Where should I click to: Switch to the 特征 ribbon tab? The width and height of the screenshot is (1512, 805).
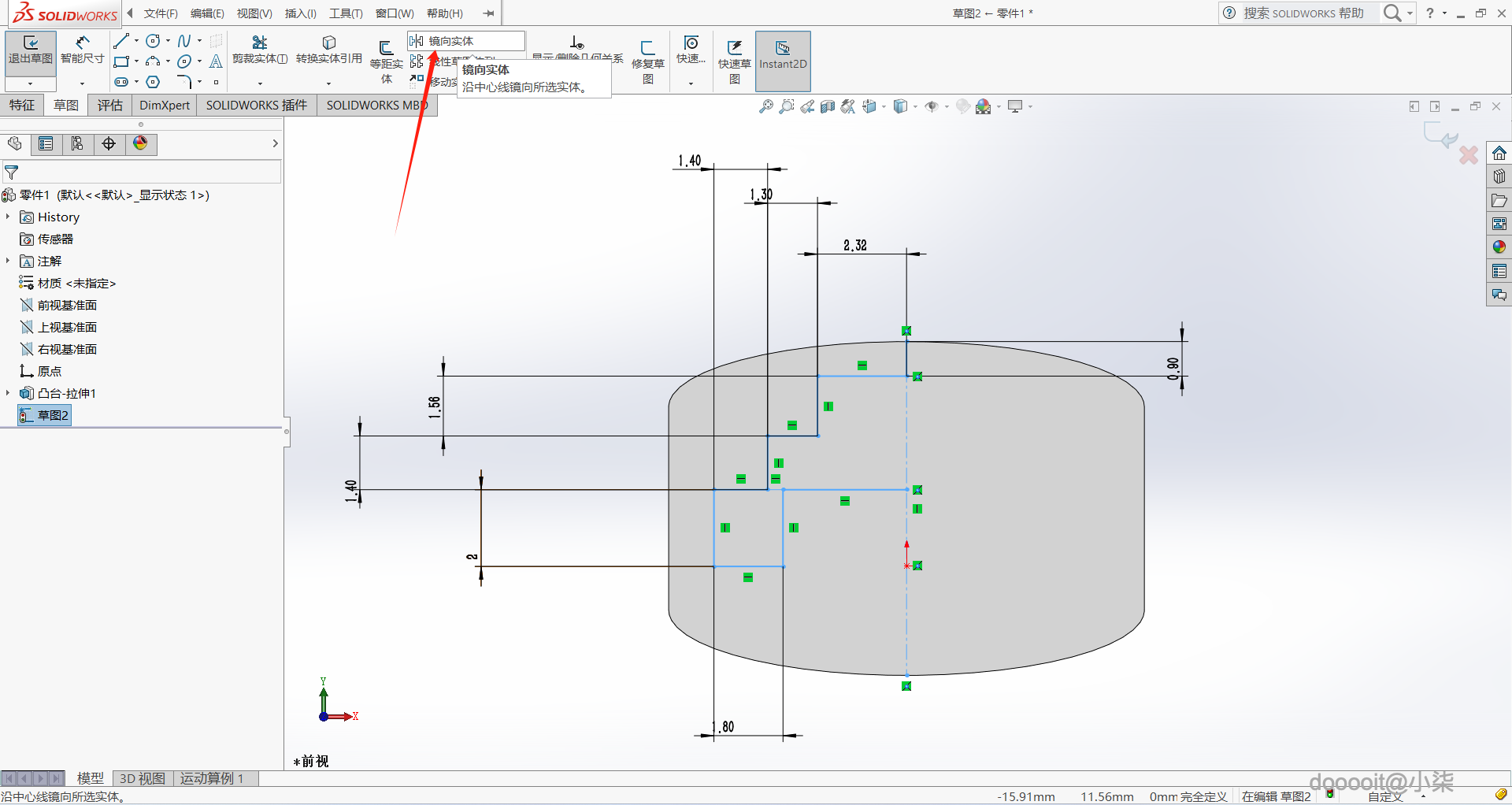pyautogui.click(x=22, y=105)
